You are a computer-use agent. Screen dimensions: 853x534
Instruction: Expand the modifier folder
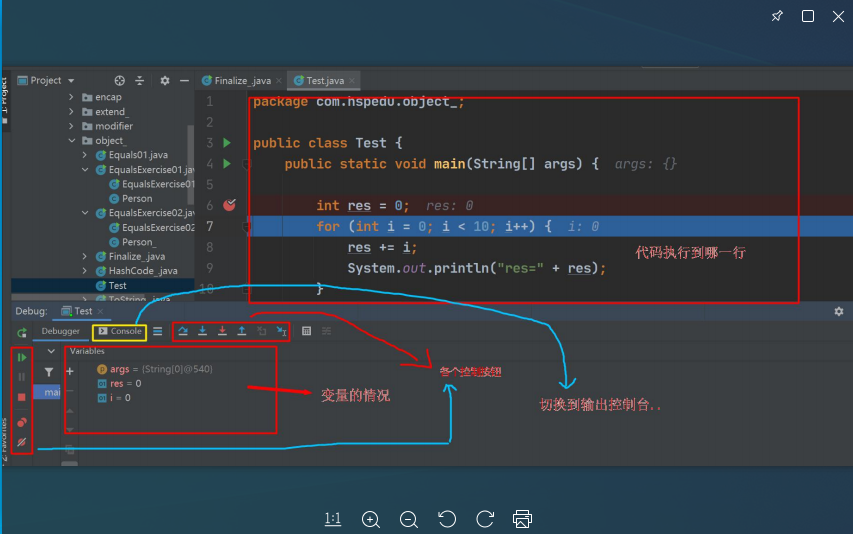point(71,126)
